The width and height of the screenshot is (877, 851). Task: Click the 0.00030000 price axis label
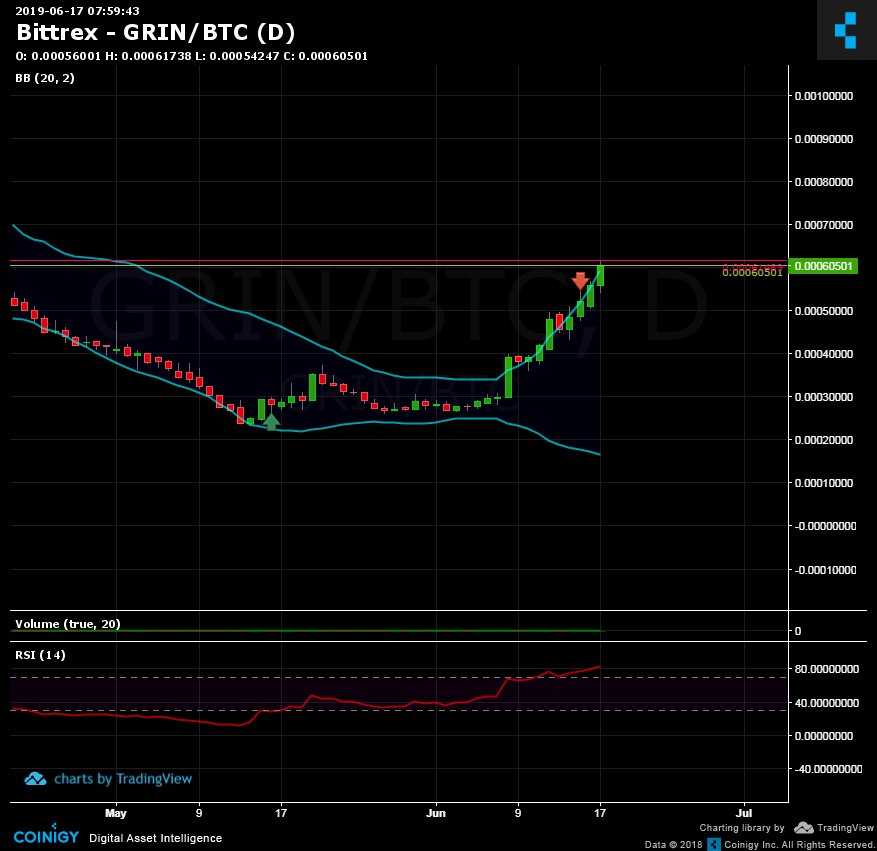pyautogui.click(x=824, y=397)
